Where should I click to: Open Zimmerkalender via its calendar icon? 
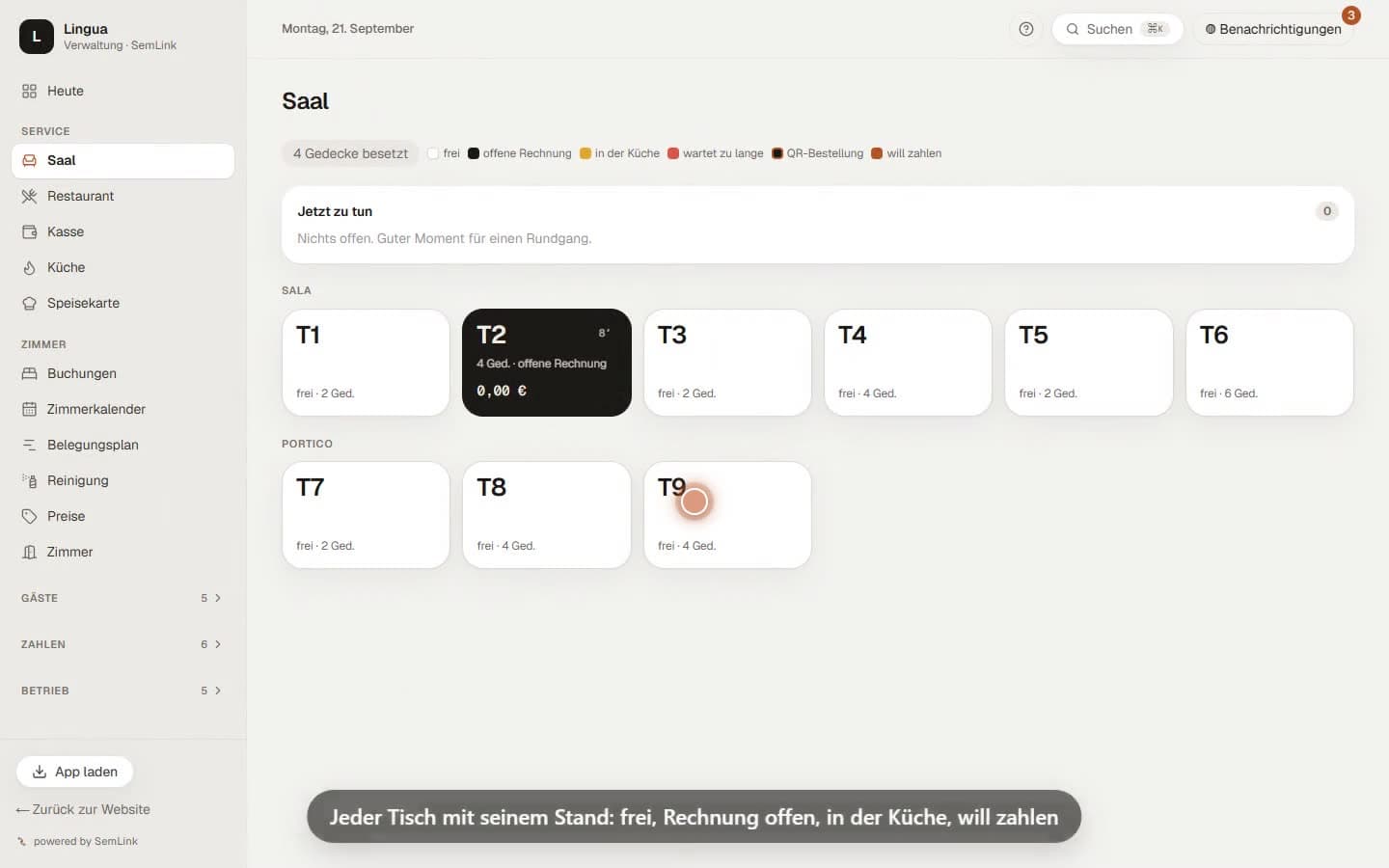tap(29, 409)
